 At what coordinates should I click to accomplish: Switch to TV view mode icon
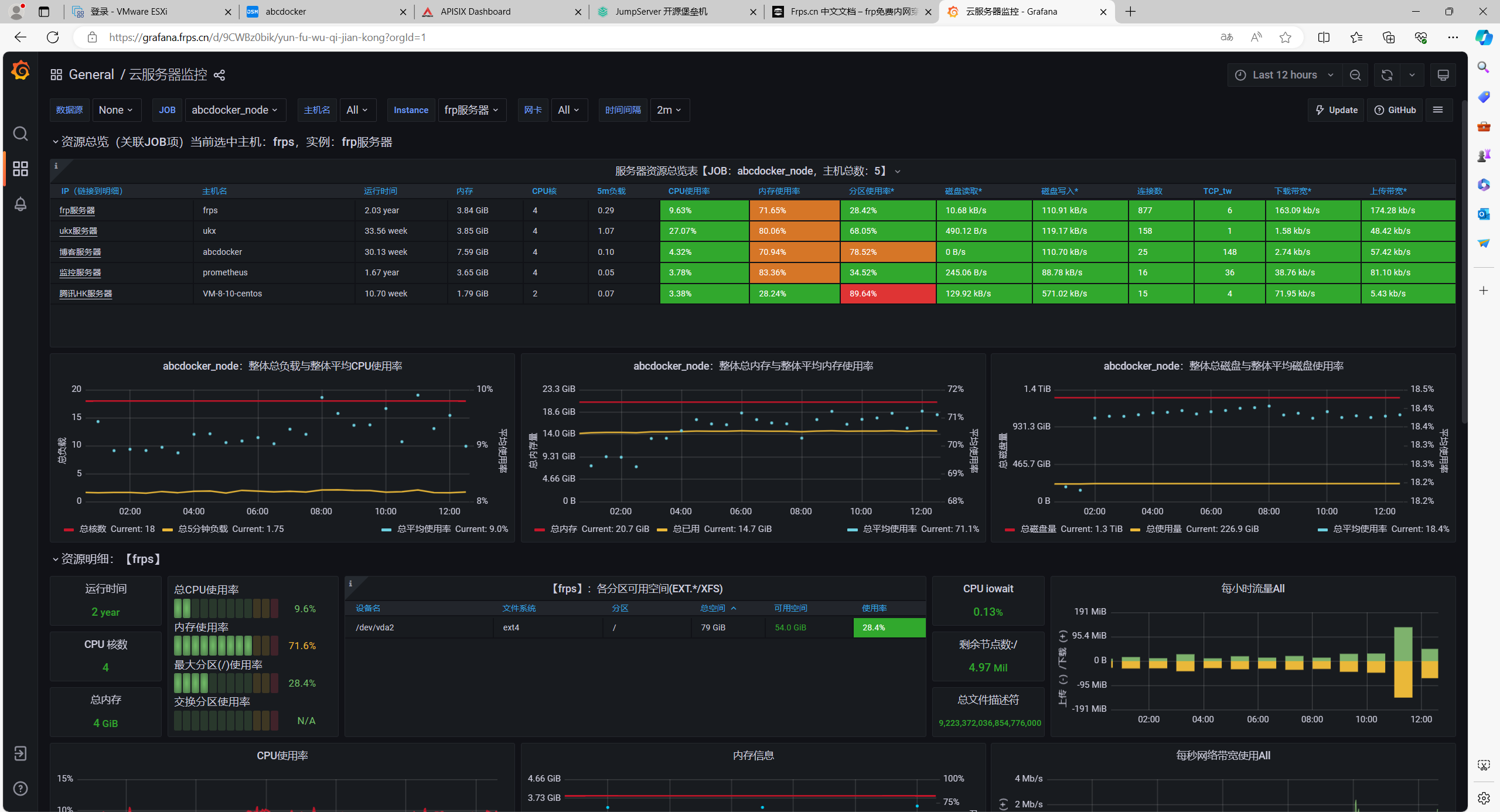click(1443, 75)
